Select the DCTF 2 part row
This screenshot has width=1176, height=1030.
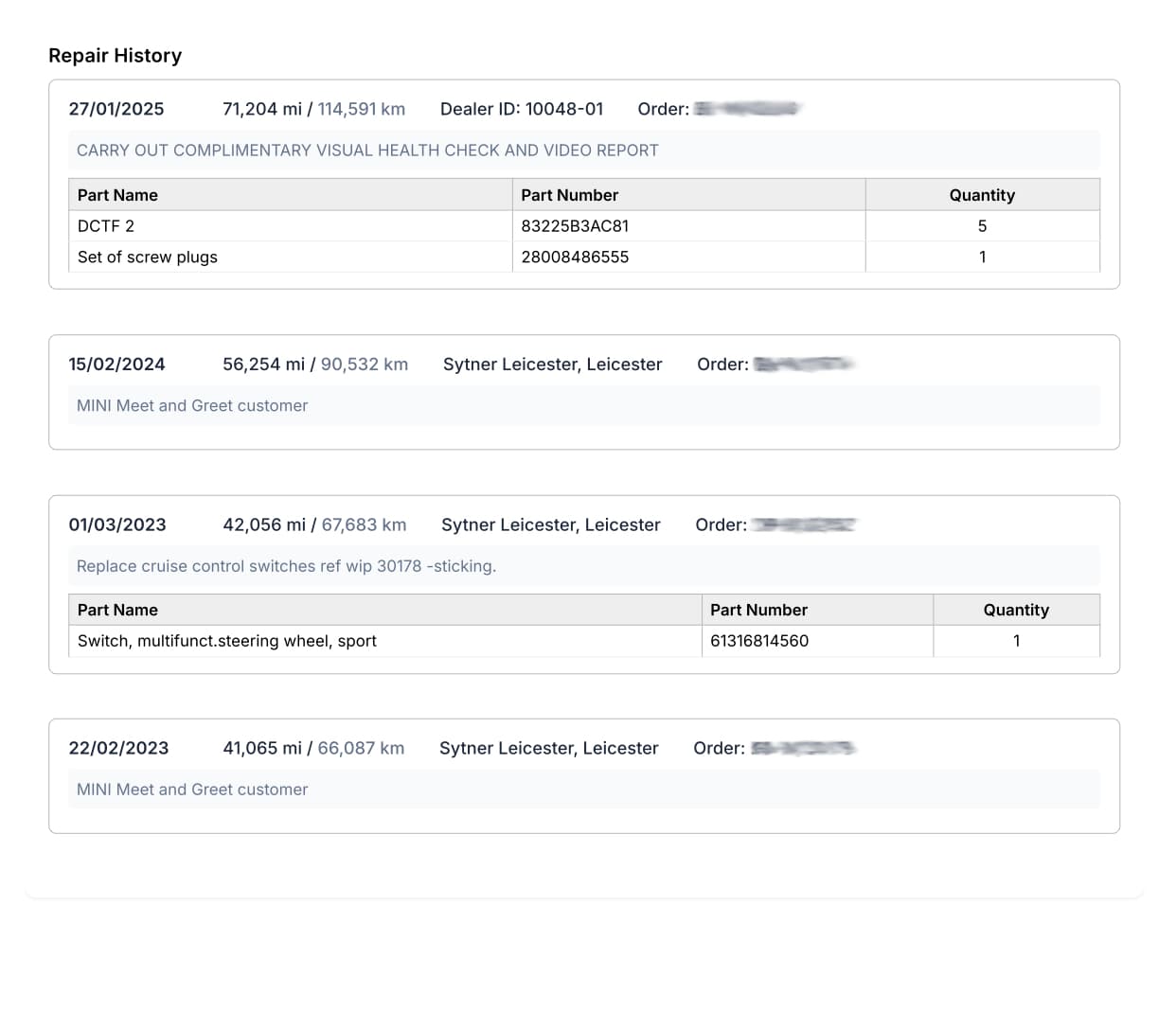click(x=106, y=226)
